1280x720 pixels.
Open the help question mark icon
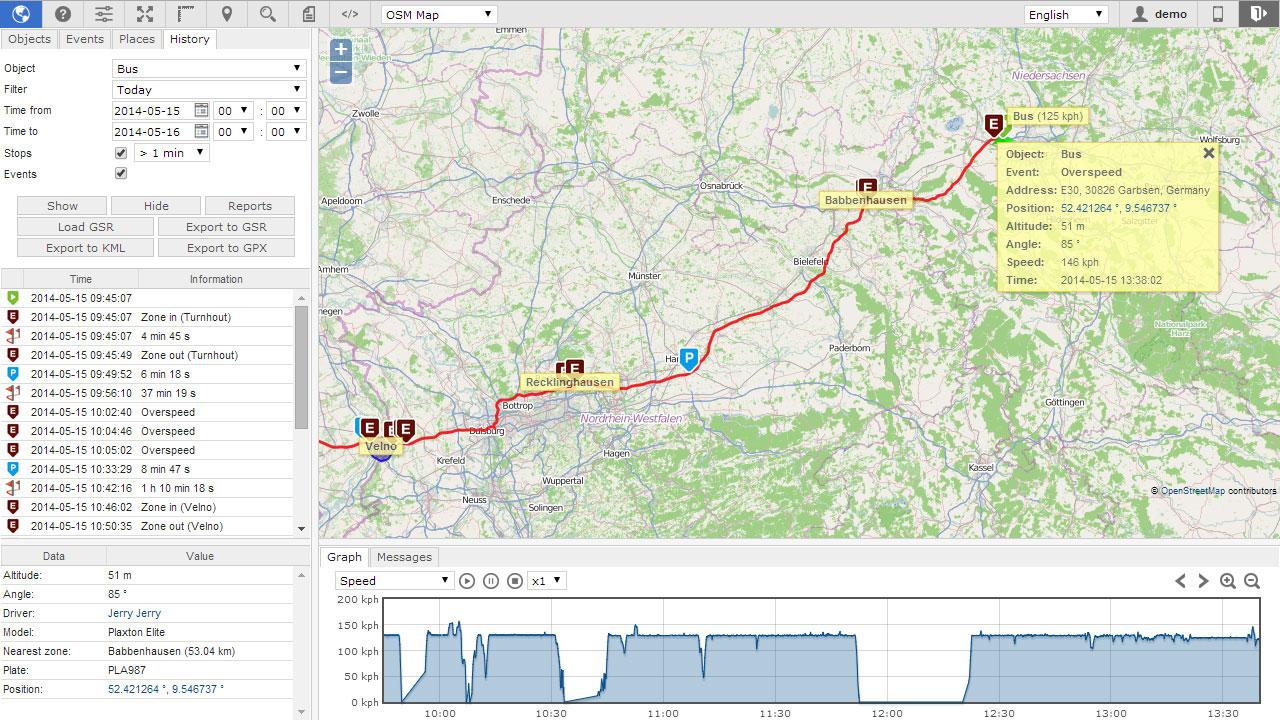pos(63,14)
